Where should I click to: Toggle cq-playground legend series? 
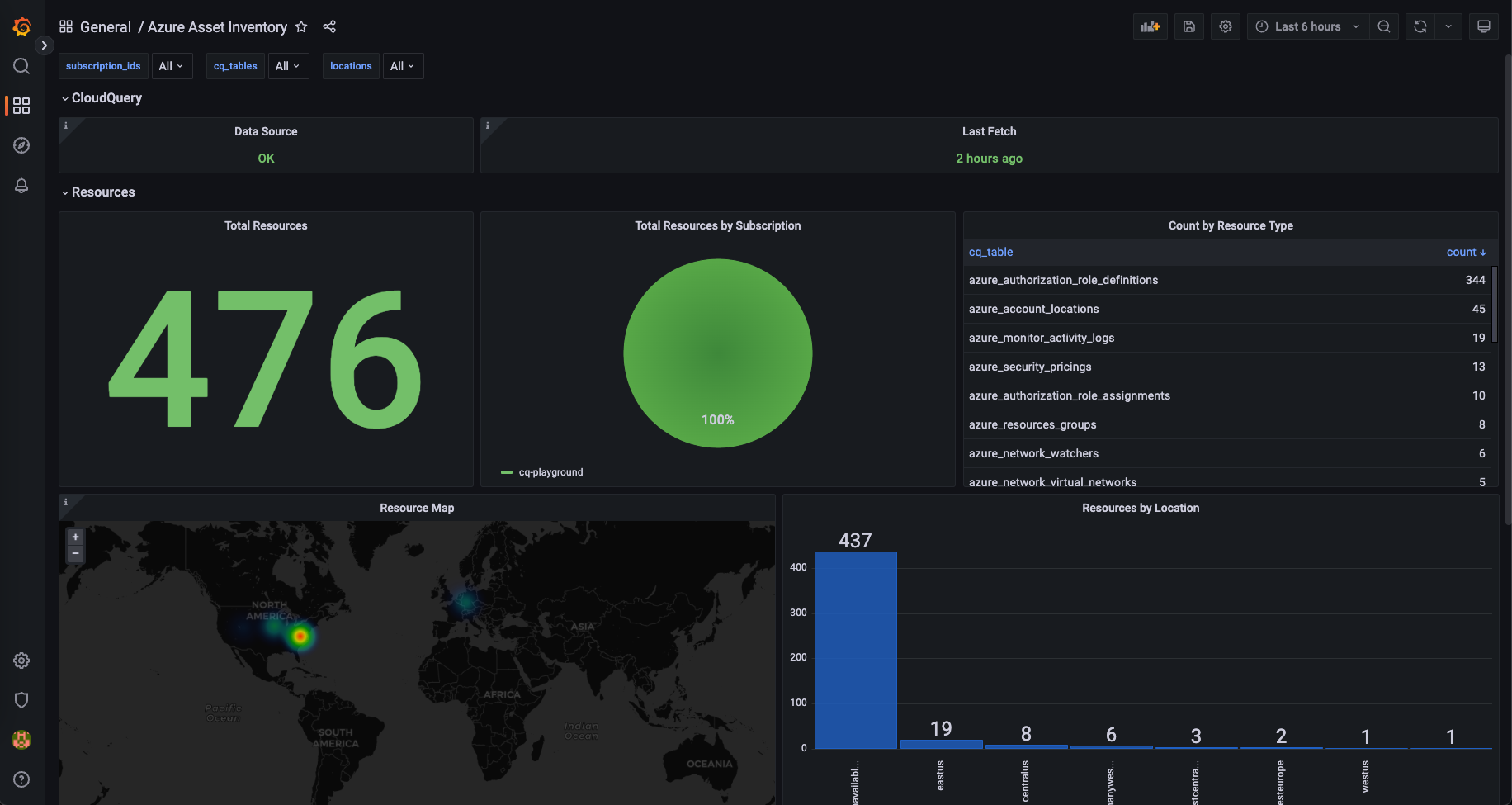click(550, 472)
